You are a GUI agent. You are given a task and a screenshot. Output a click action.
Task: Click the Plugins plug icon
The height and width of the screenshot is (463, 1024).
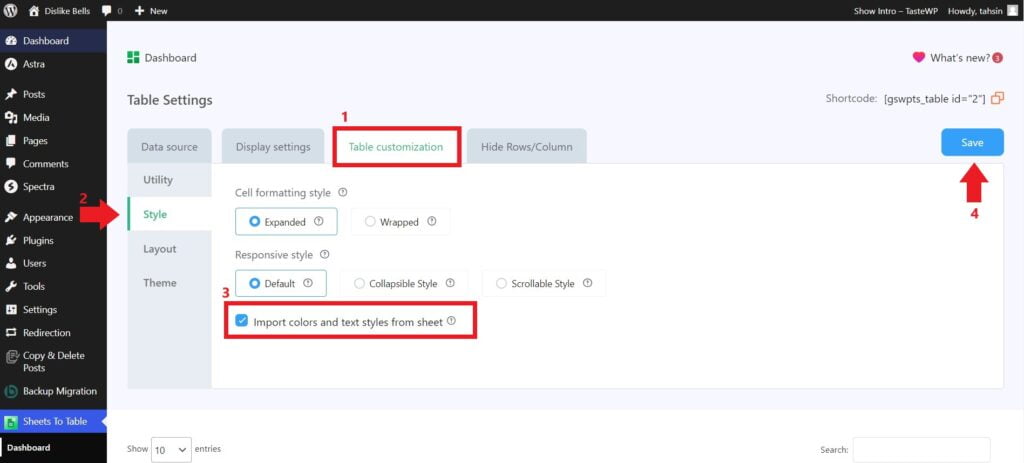click(10, 240)
